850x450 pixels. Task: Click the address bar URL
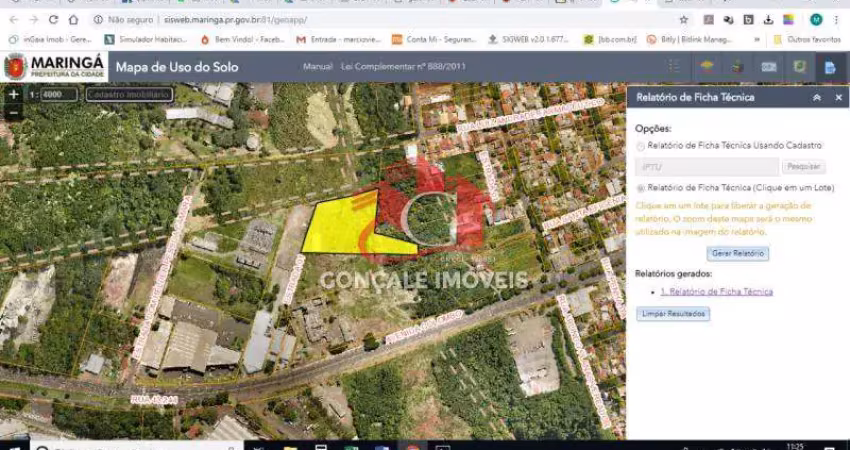(x=235, y=20)
